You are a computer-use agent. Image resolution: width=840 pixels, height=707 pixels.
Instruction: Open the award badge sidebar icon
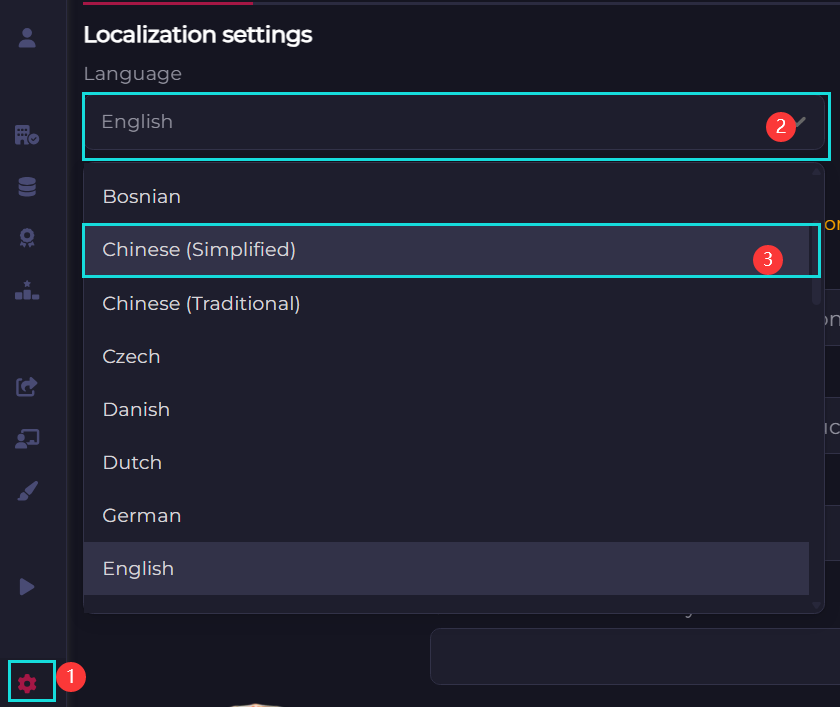click(x=27, y=238)
